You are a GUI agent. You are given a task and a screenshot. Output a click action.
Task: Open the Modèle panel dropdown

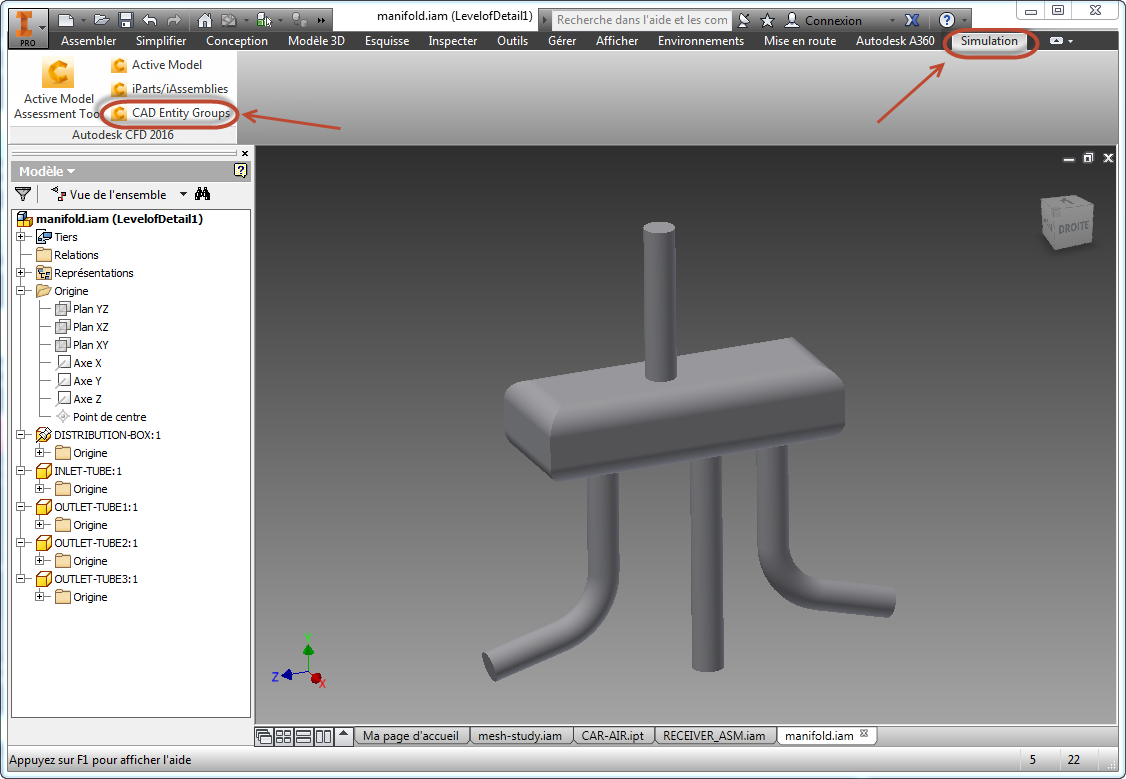47,172
